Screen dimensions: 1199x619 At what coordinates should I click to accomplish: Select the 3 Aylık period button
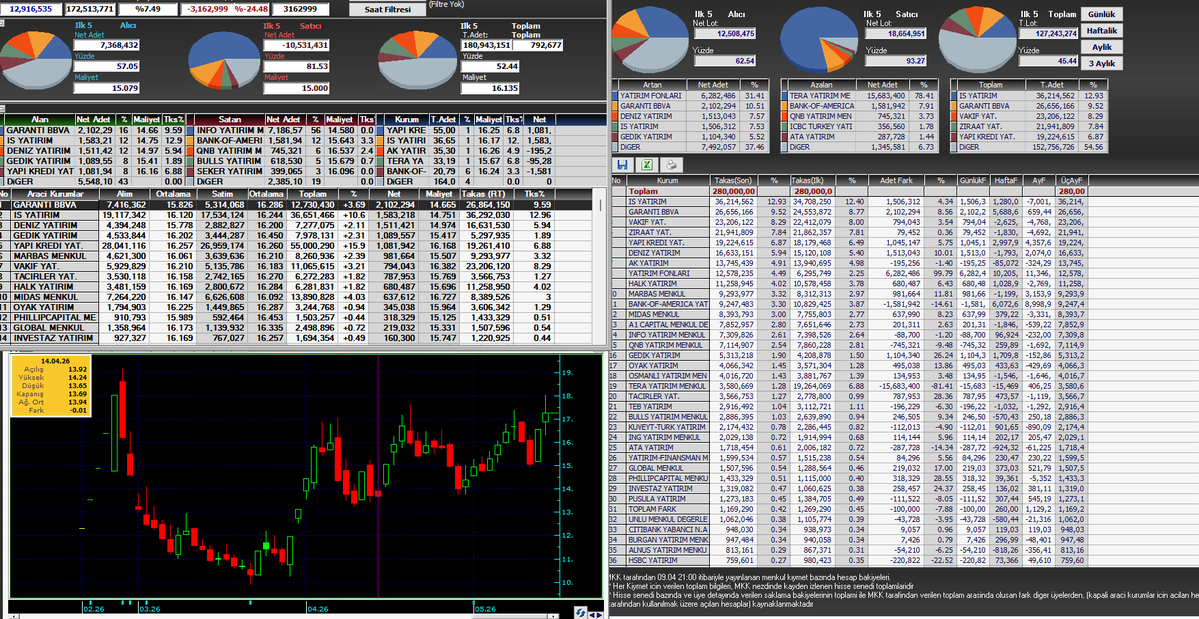(1102, 63)
